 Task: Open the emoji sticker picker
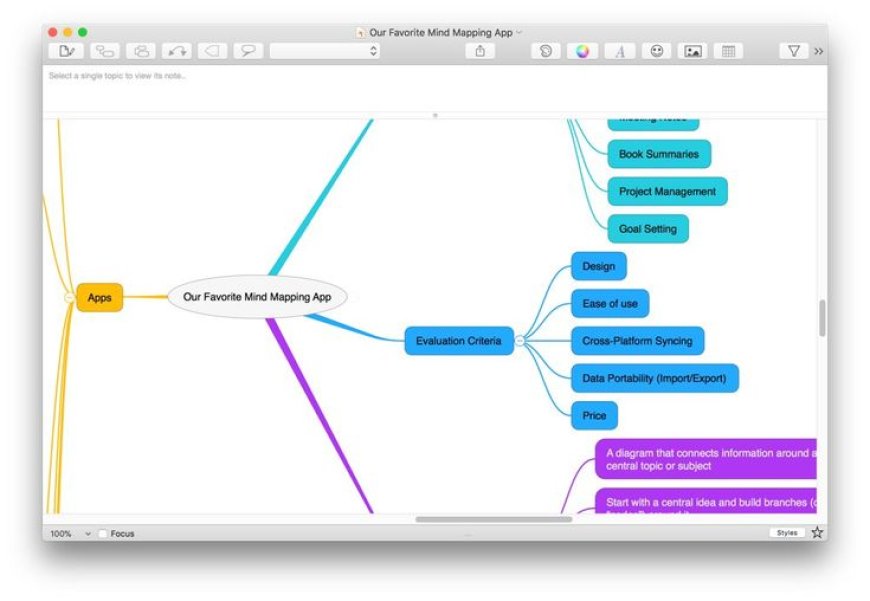click(x=656, y=51)
